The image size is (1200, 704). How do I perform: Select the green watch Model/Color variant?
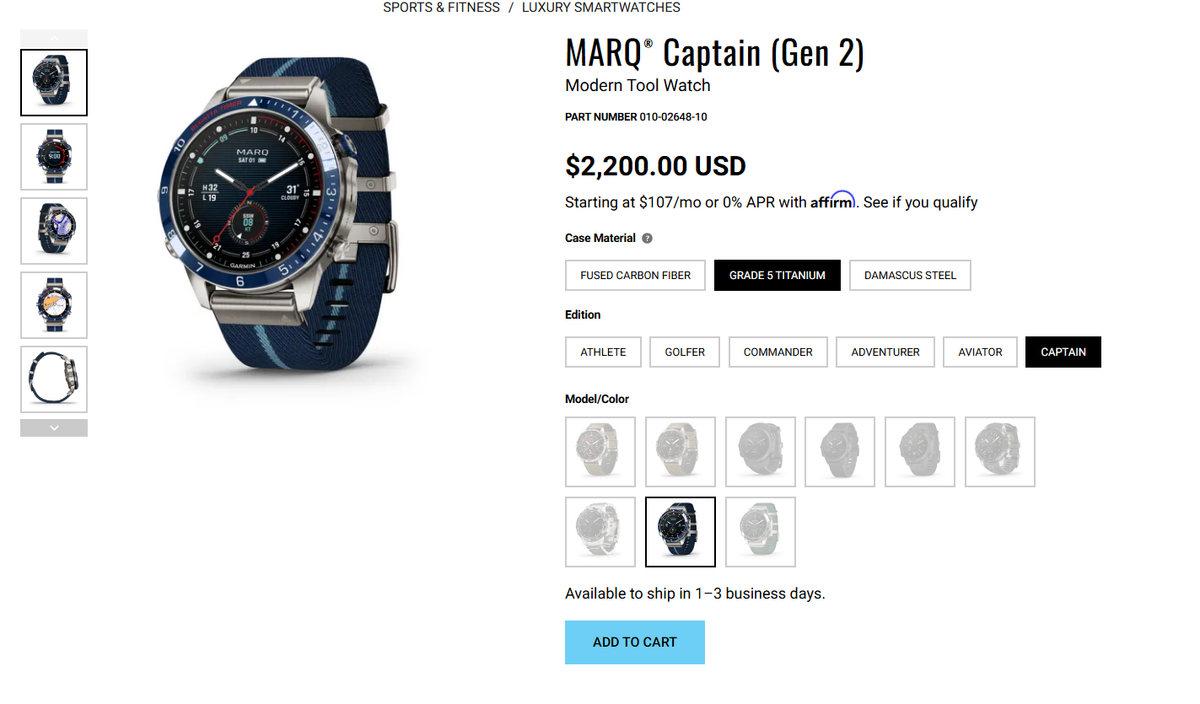[x=760, y=532]
